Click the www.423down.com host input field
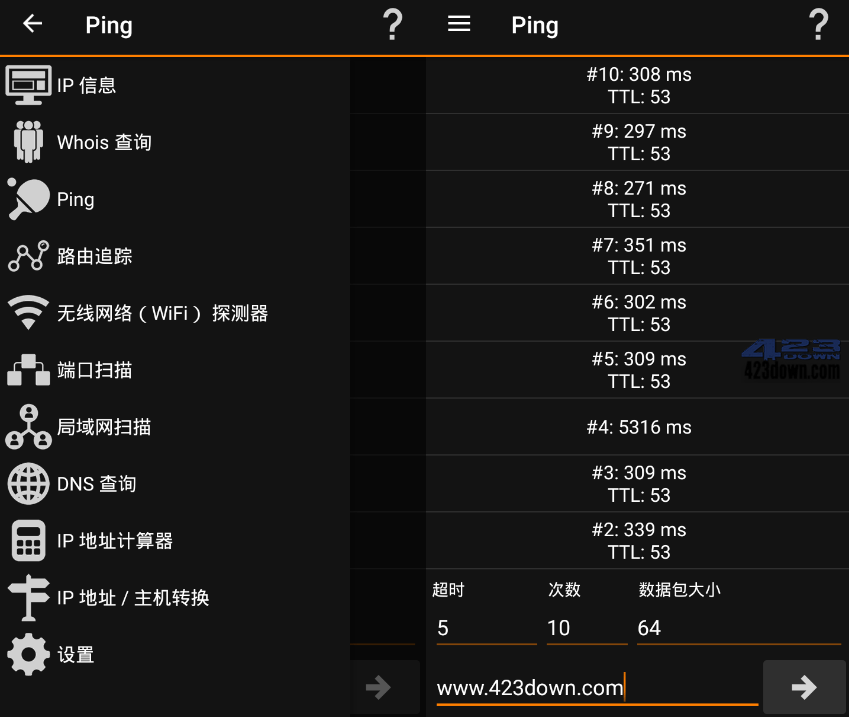This screenshot has height=717, width=849. (595, 687)
